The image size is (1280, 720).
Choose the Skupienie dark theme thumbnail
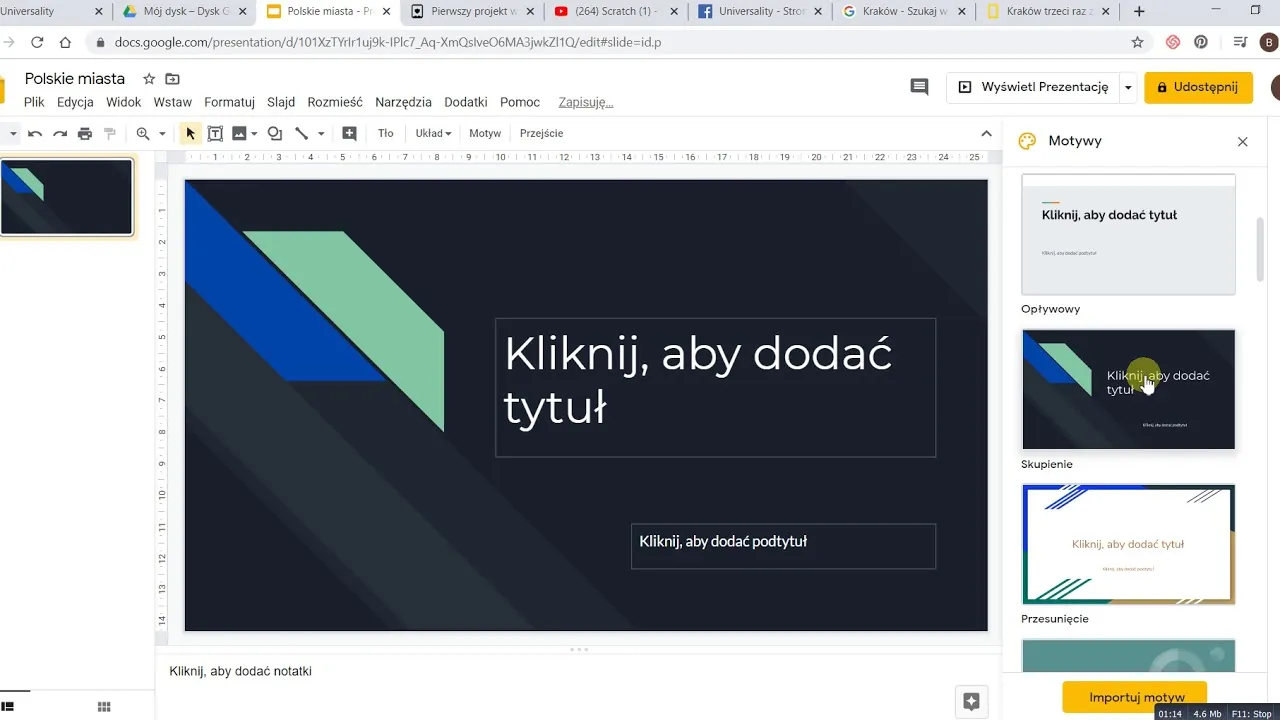1128,389
